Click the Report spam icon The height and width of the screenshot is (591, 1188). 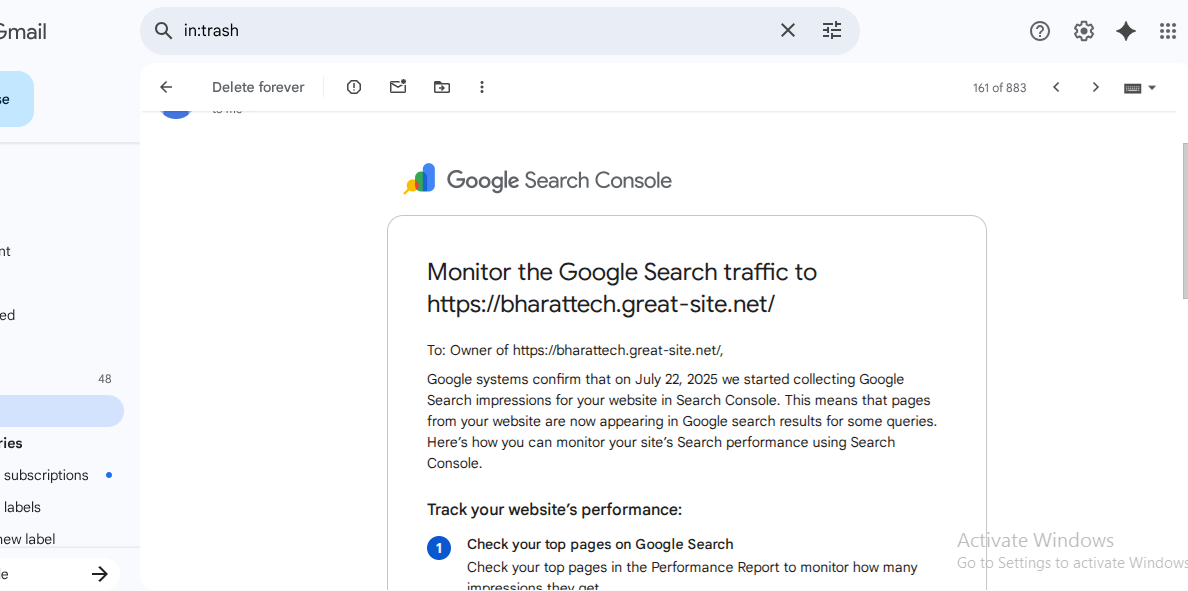coord(354,87)
